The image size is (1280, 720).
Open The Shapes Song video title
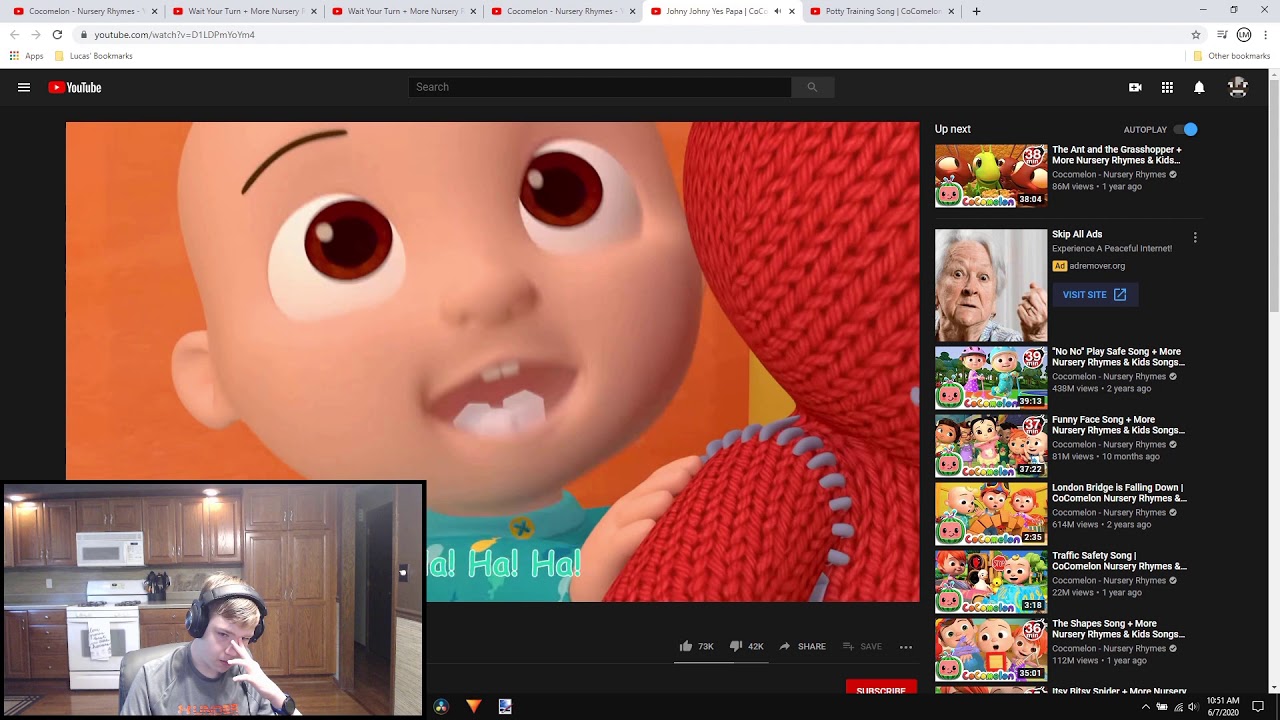1118,629
